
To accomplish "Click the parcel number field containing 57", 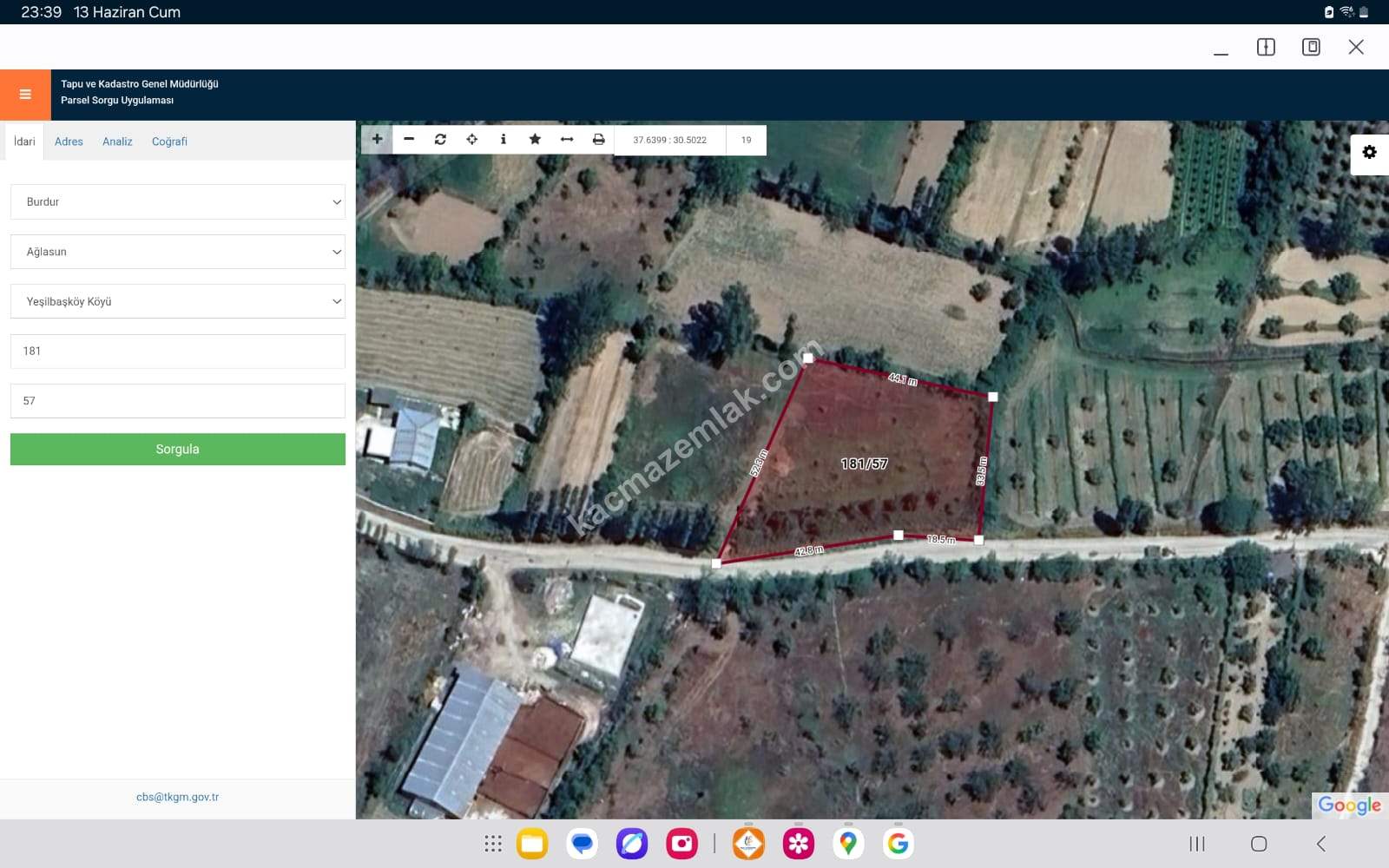I will click(x=178, y=401).
